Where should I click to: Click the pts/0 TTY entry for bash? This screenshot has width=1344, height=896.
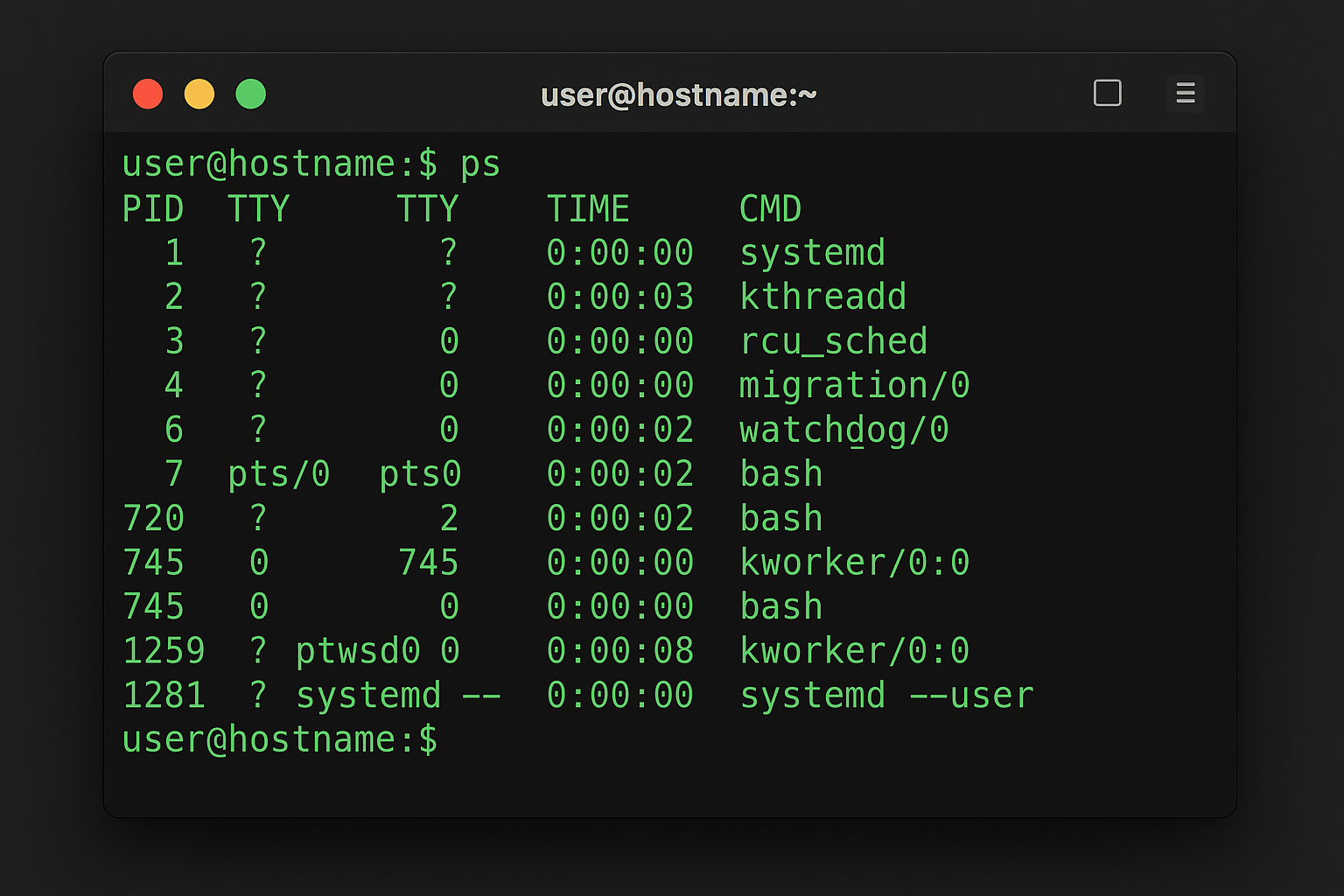click(278, 473)
